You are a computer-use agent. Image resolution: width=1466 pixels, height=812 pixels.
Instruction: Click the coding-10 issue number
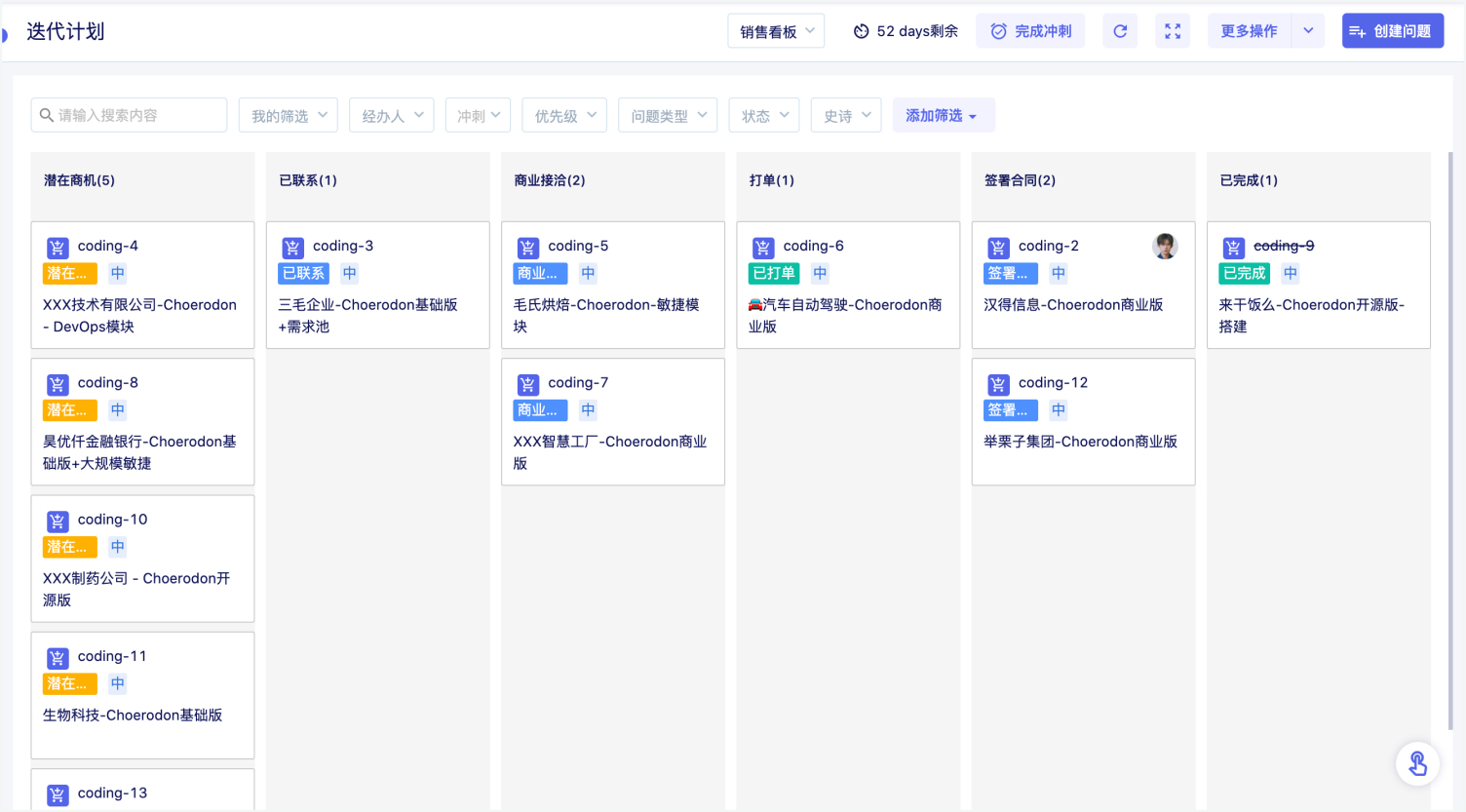112,520
